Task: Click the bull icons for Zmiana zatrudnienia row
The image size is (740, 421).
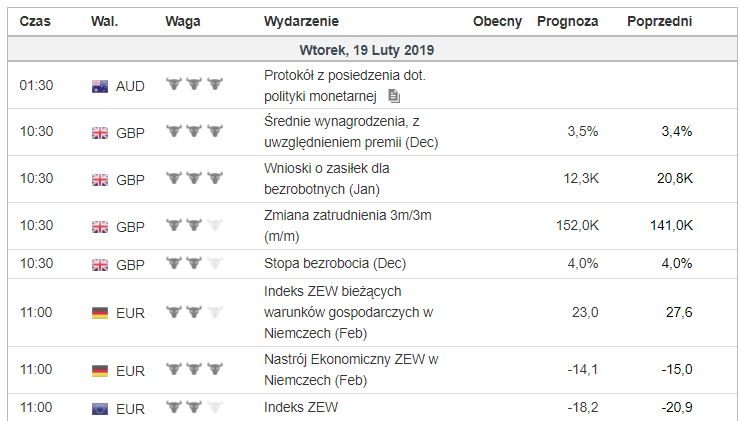Action: point(195,225)
